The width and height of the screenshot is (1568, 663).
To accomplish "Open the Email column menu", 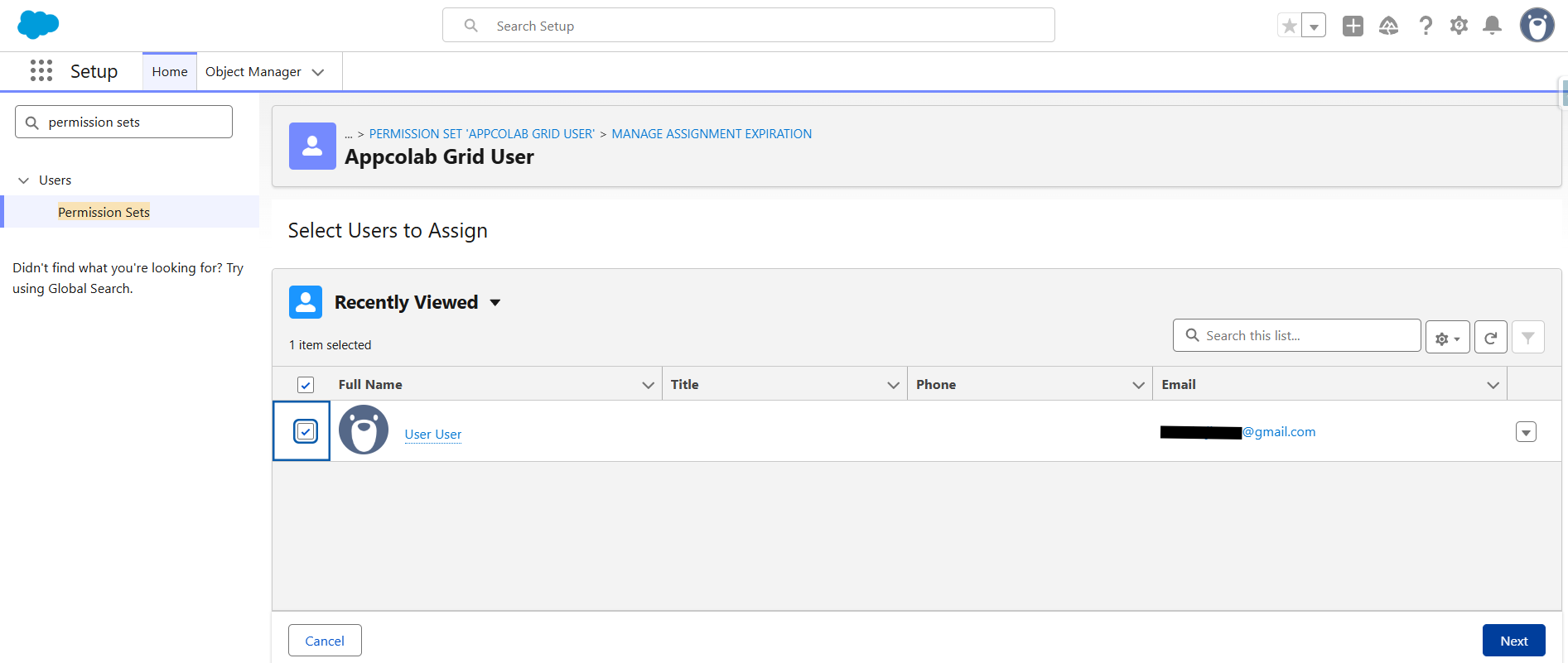I will [1493, 385].
